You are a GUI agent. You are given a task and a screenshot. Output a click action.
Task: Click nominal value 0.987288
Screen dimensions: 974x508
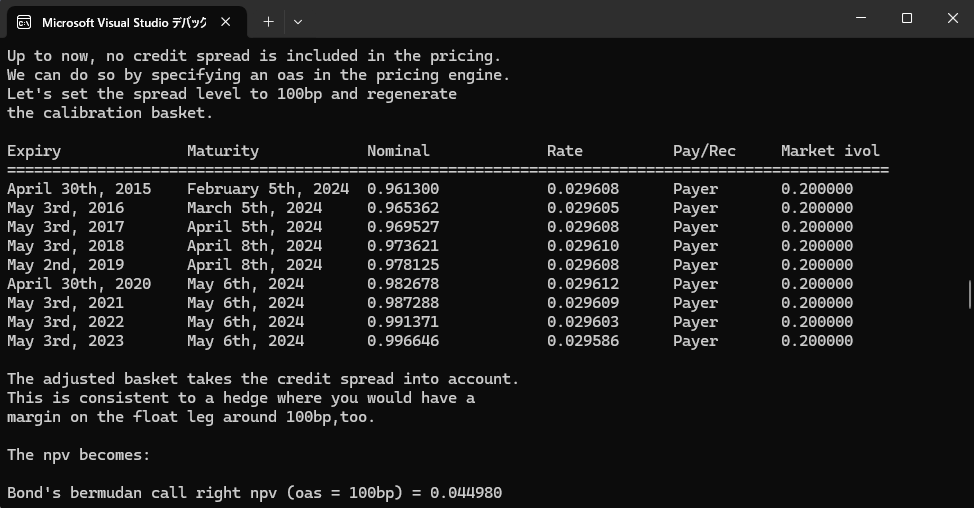[x=403, y=303]
